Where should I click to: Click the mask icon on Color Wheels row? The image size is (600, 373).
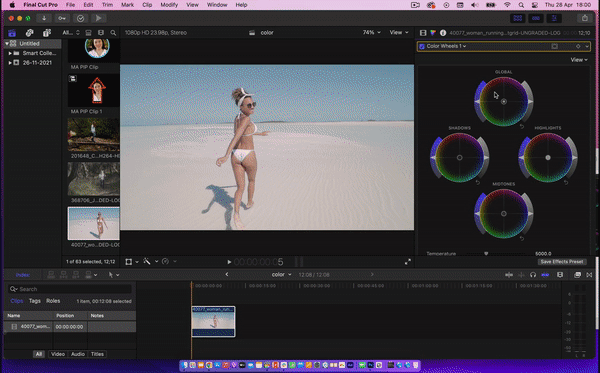point(554,46)
